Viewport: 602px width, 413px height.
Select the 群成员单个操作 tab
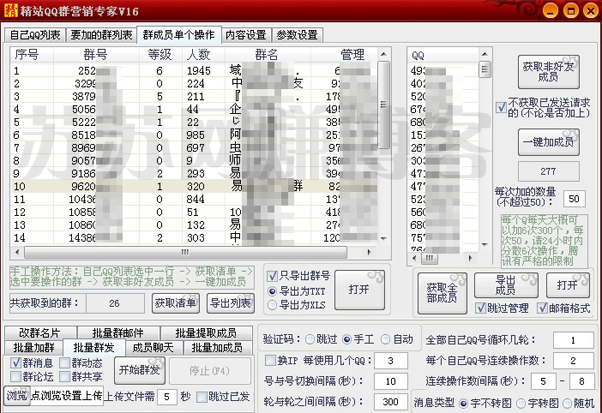point(179,35)
